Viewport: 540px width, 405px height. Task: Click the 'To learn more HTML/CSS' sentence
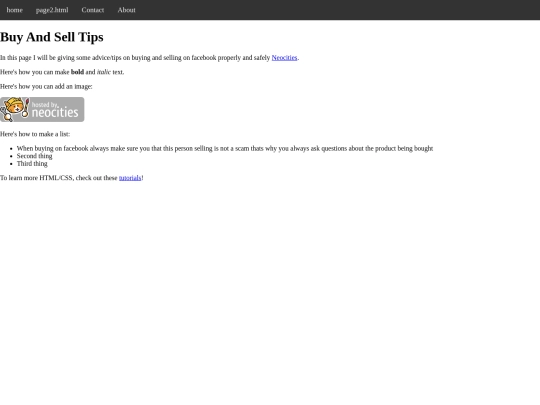(x=72, y=178)
